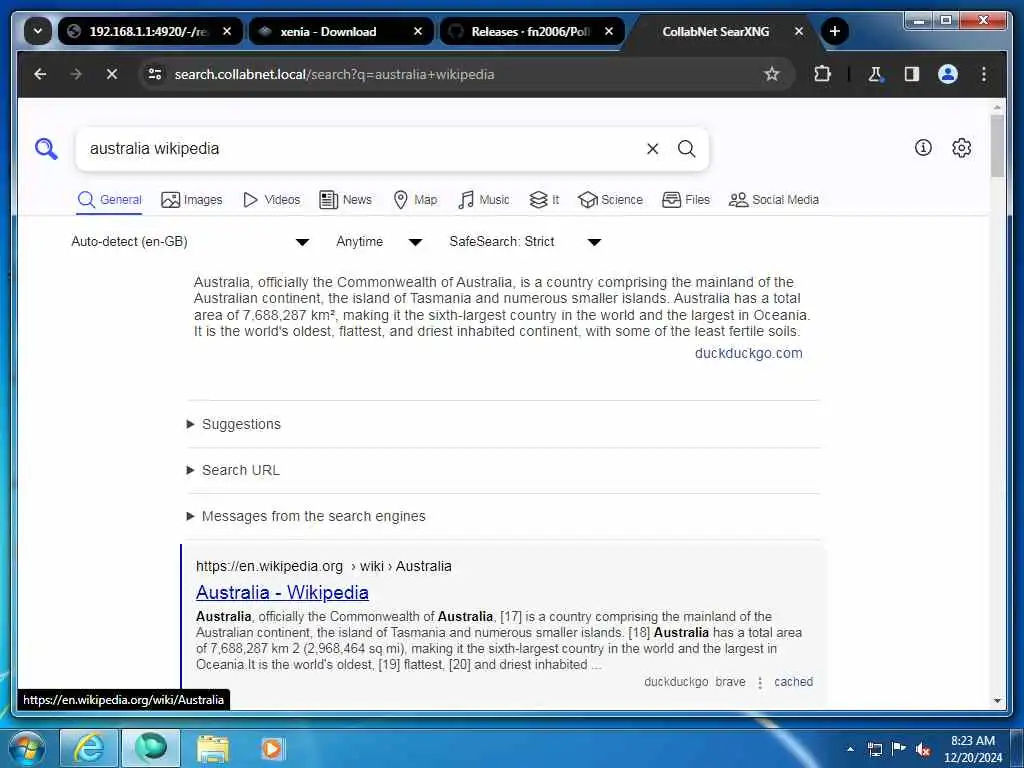Click the SearXNG magnifier logo icon
1024x768 pixels.
click(x=46, y=149)
